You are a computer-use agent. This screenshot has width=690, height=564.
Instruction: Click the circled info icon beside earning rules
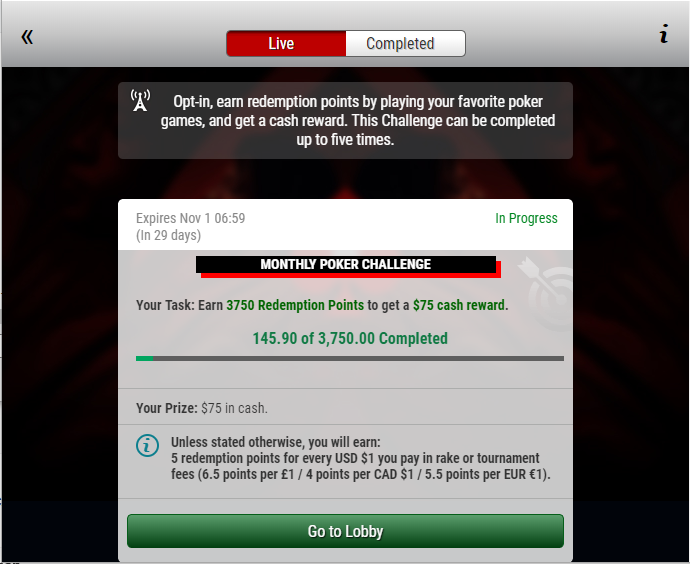147,446
